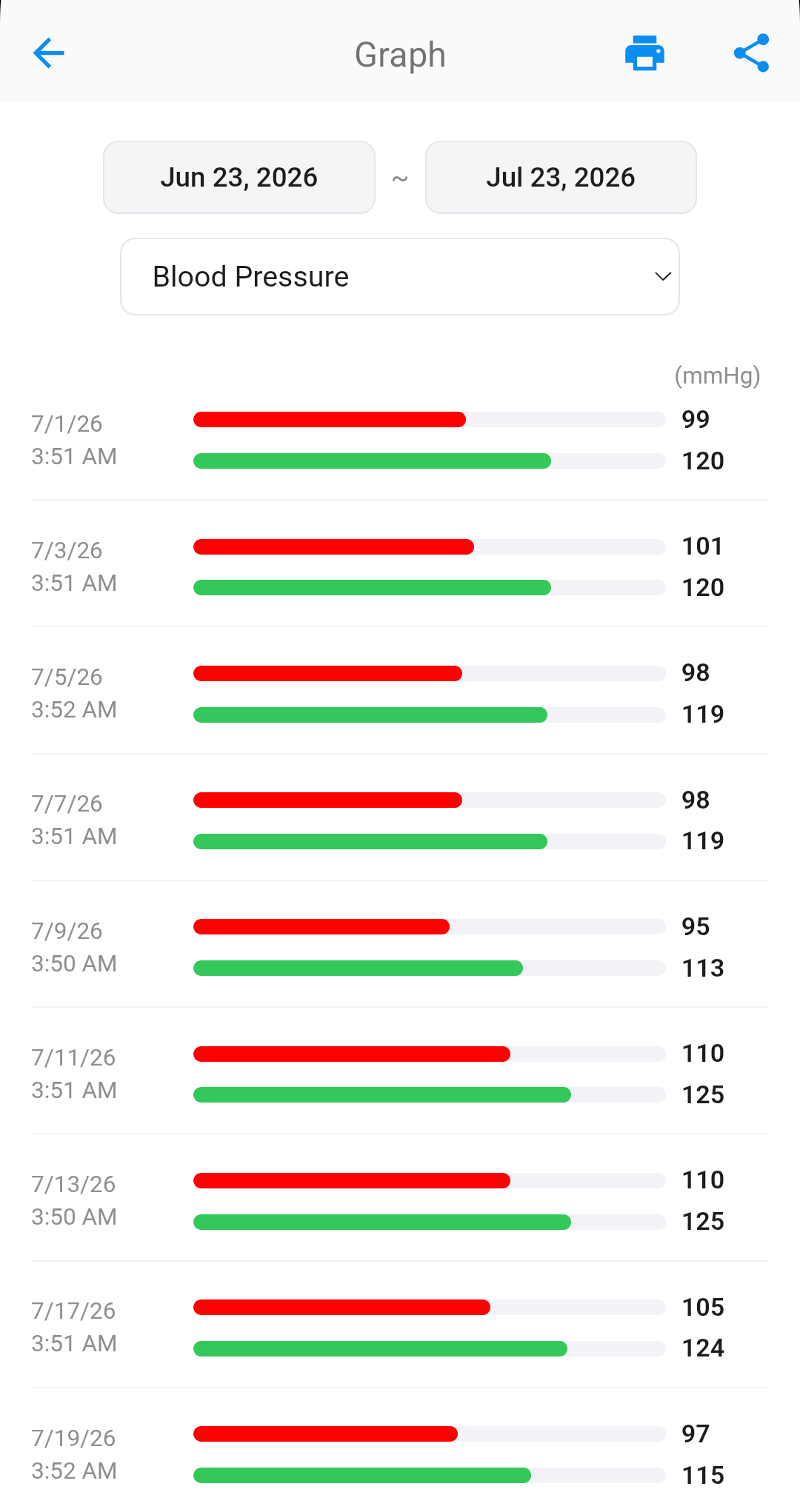Screen dimensions: 800x1512
Task: Click the red 95 bar on 7/9/26
Action: click(x=321, y=926)
